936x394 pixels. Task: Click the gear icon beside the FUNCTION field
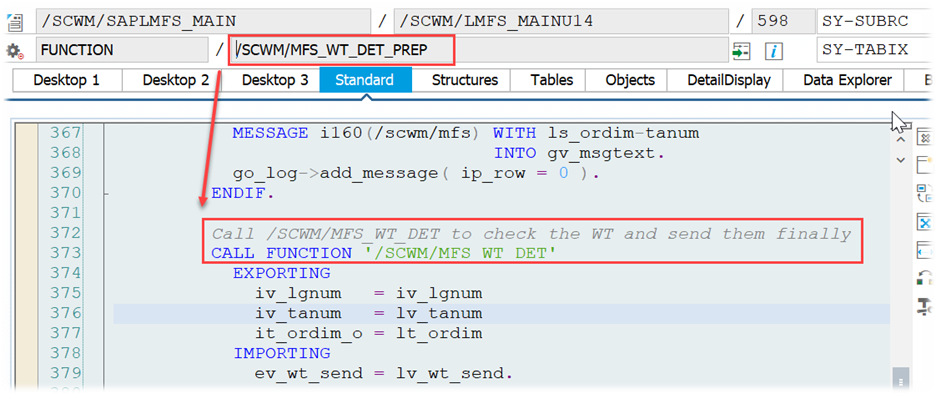[x=14, y=51]
